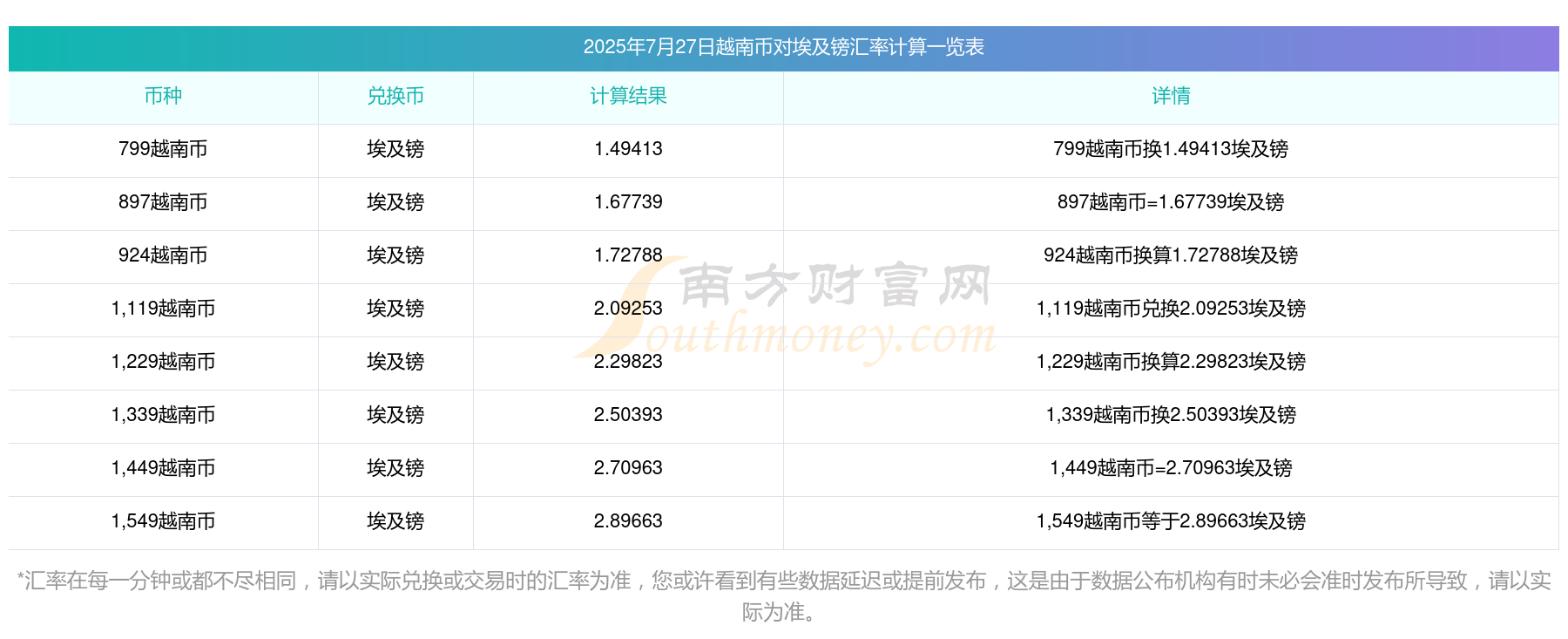1568x639 pixels.
Task: Click 埃及镑 in the 799越南币 row
Action: pyautogui.click(x=395, y=149)
